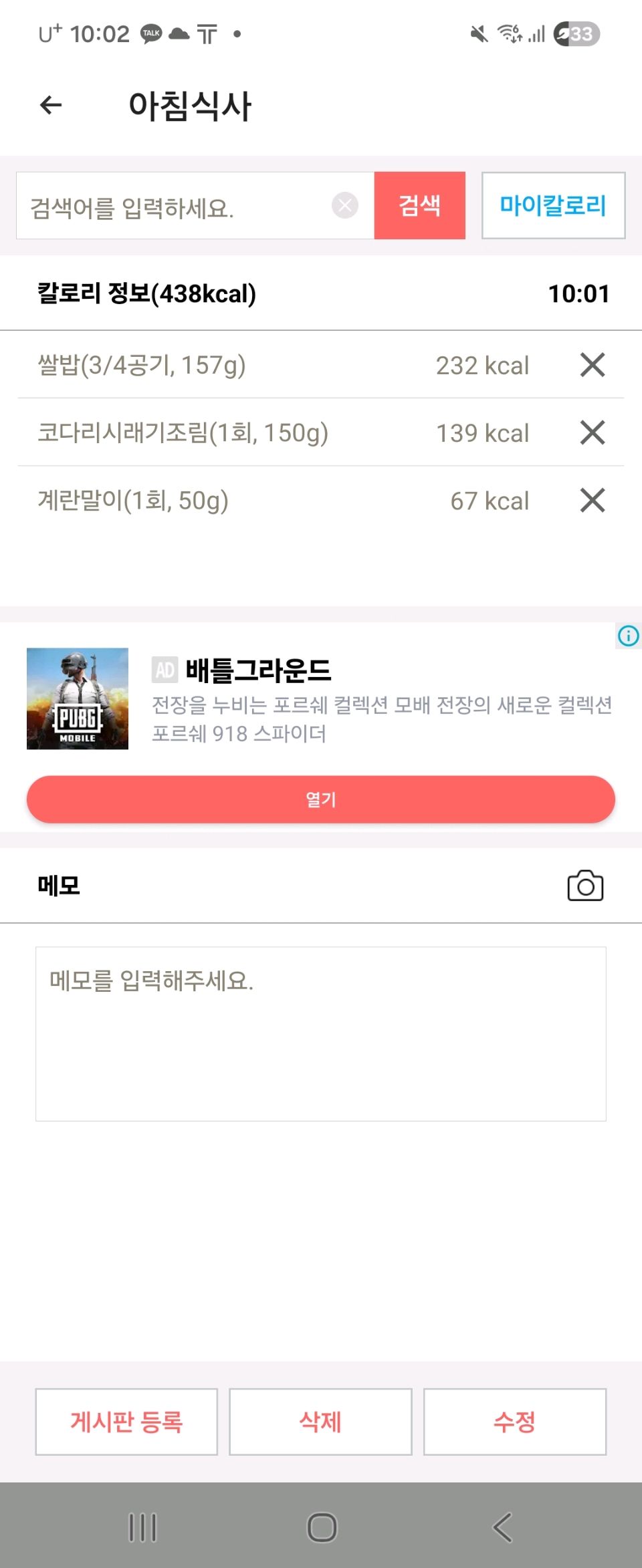642x1568 pixels.
Task: Click into the memo text area
Action: [x=321, y=1033]
